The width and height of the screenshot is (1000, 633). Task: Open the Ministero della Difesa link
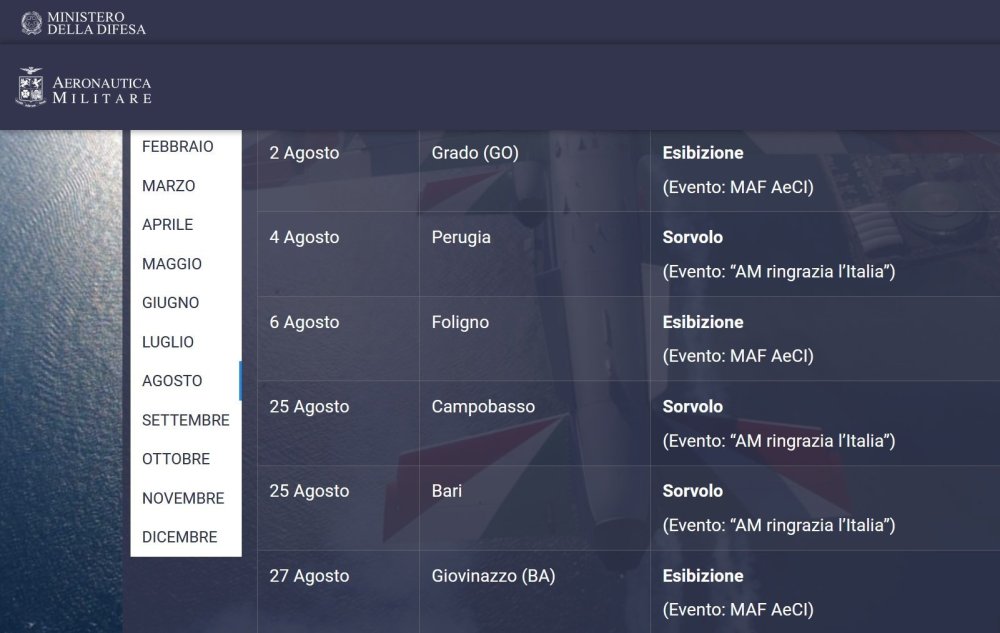(96, 23)
